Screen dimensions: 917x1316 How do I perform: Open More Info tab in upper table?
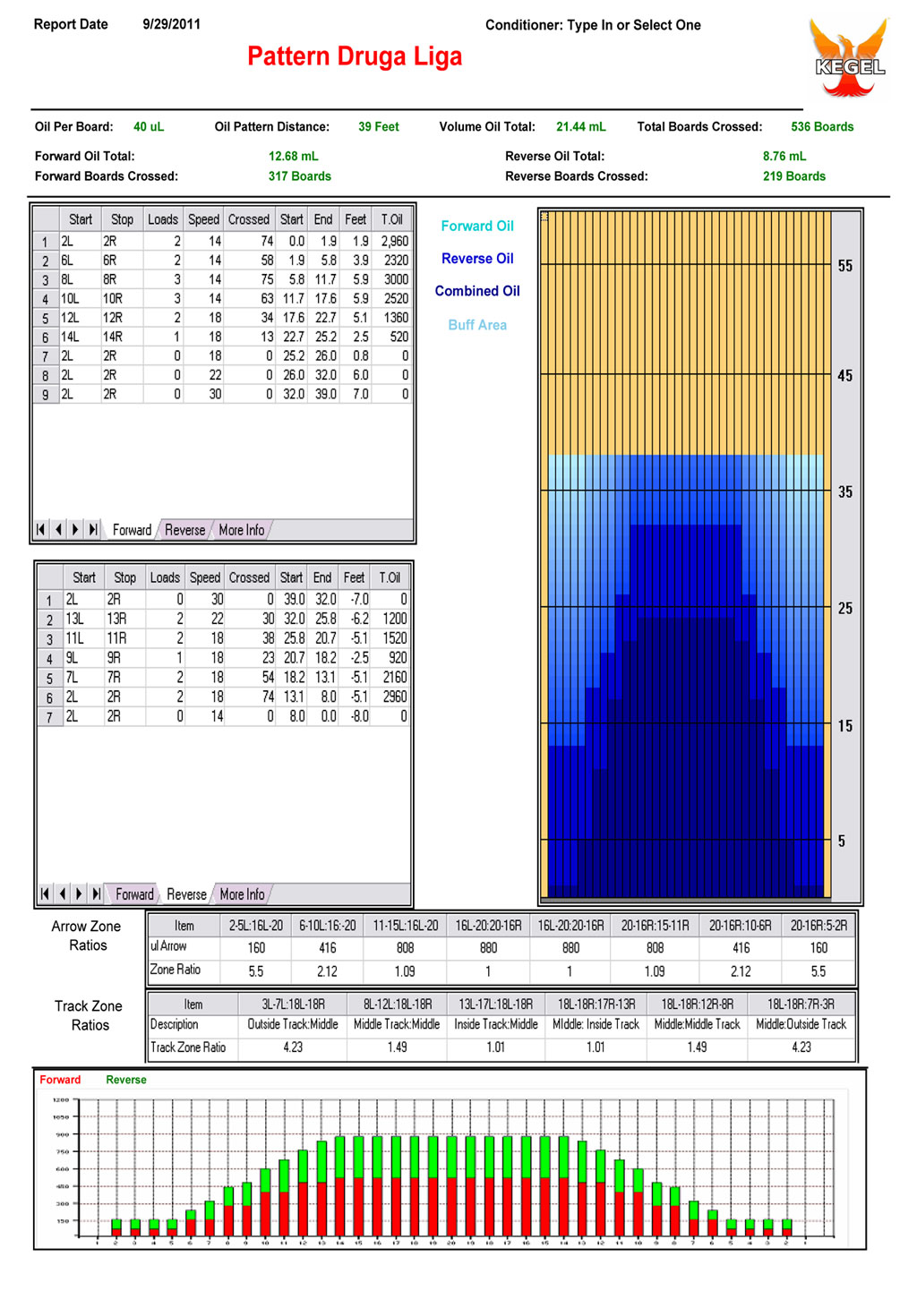tap(242, 530)
